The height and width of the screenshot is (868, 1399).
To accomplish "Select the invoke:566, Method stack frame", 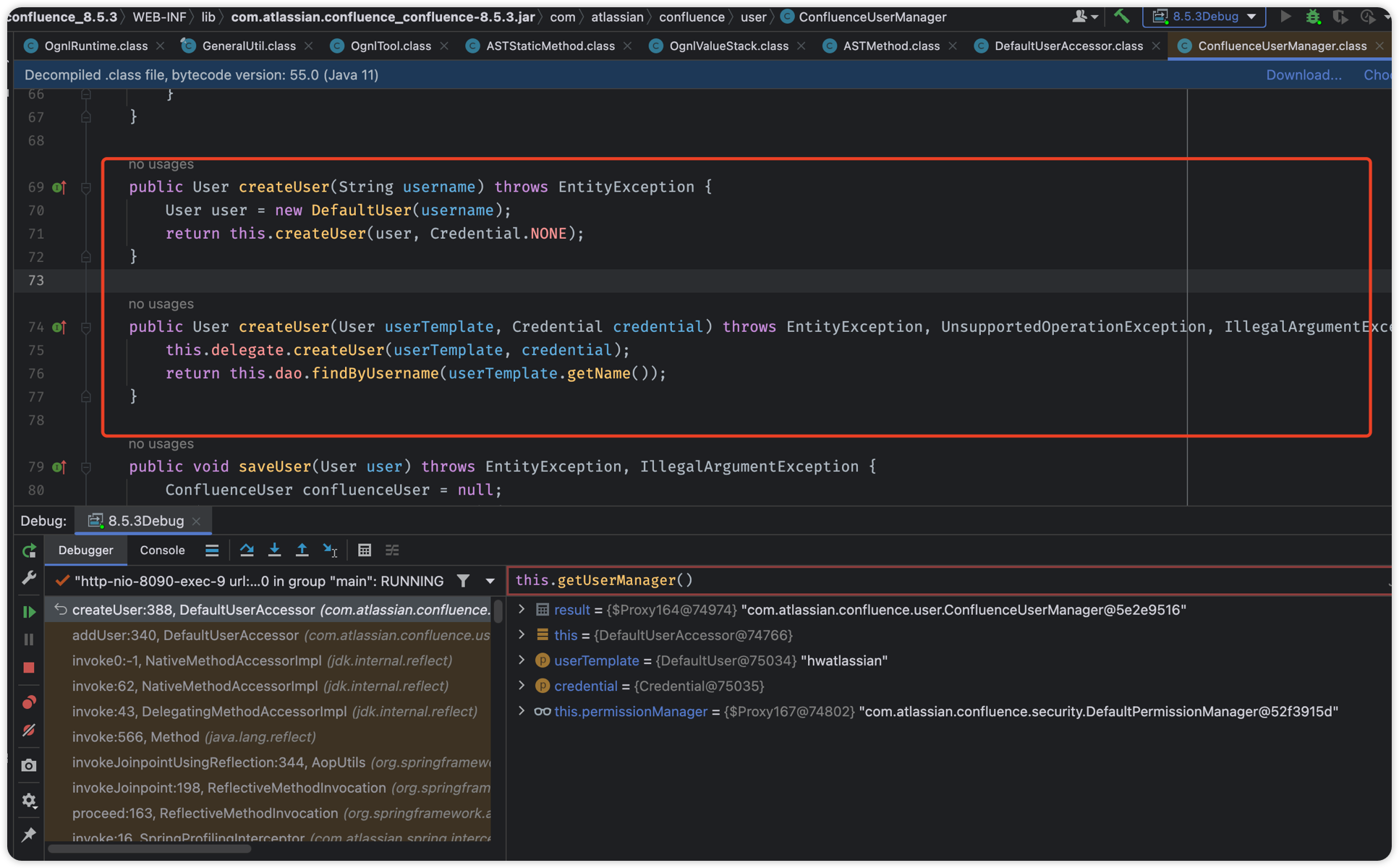I will click(268, 736).
